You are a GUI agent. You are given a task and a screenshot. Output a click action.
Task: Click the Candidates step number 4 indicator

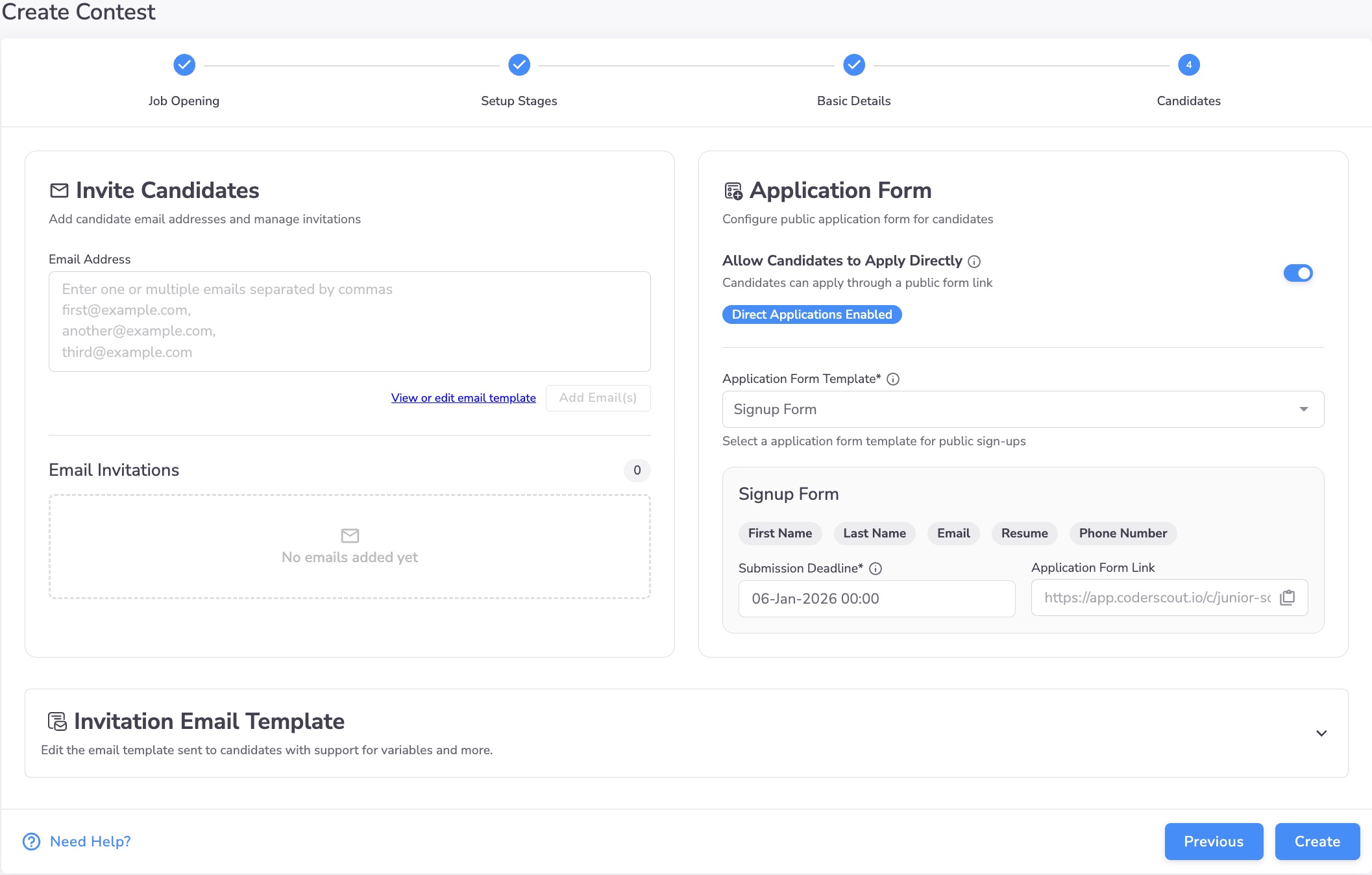point(1188,65)
